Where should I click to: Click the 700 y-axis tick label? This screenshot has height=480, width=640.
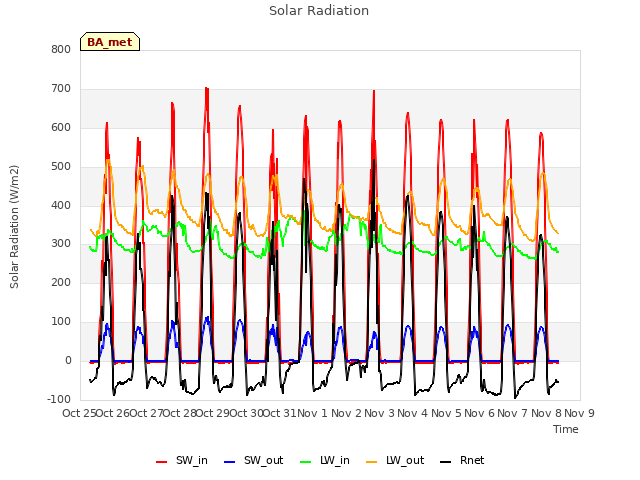[61, 88]
